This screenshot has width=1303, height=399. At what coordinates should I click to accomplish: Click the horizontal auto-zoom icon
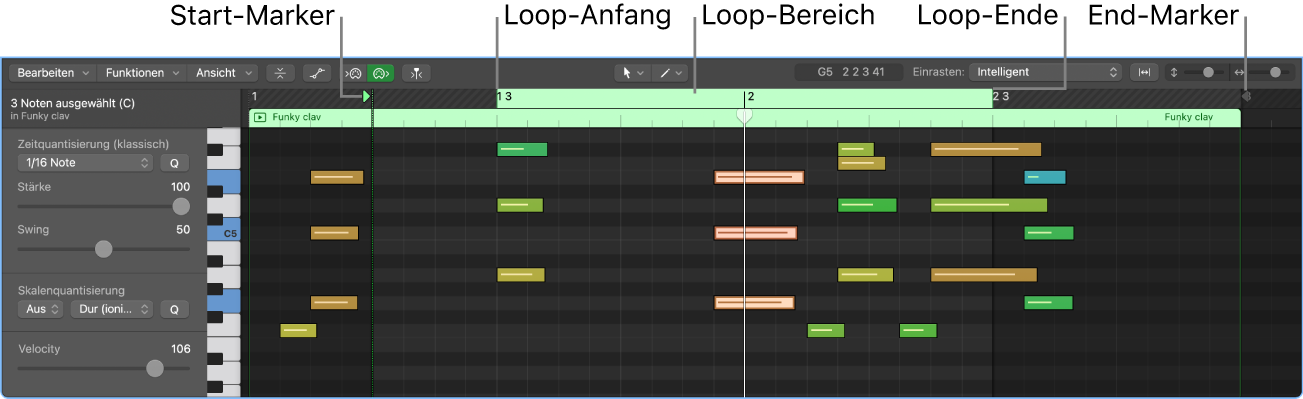1144,72
